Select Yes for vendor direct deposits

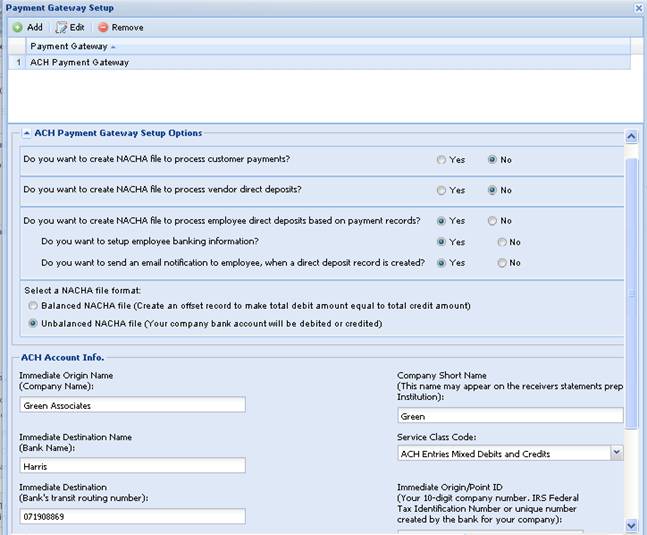(442, 190)
